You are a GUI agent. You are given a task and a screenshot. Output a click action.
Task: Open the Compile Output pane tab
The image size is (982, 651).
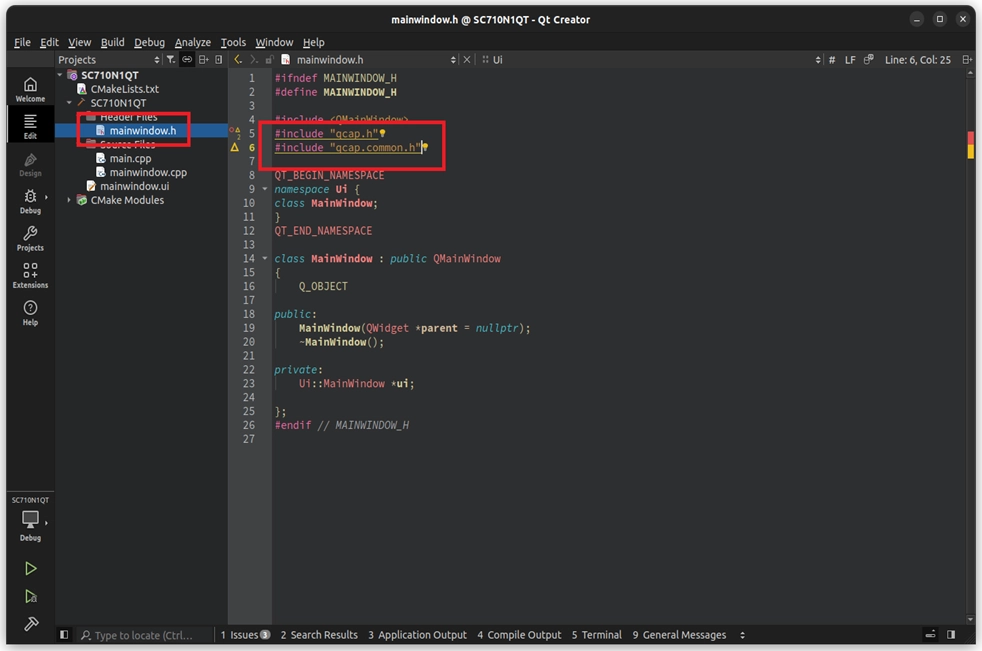tap(519, 635)
